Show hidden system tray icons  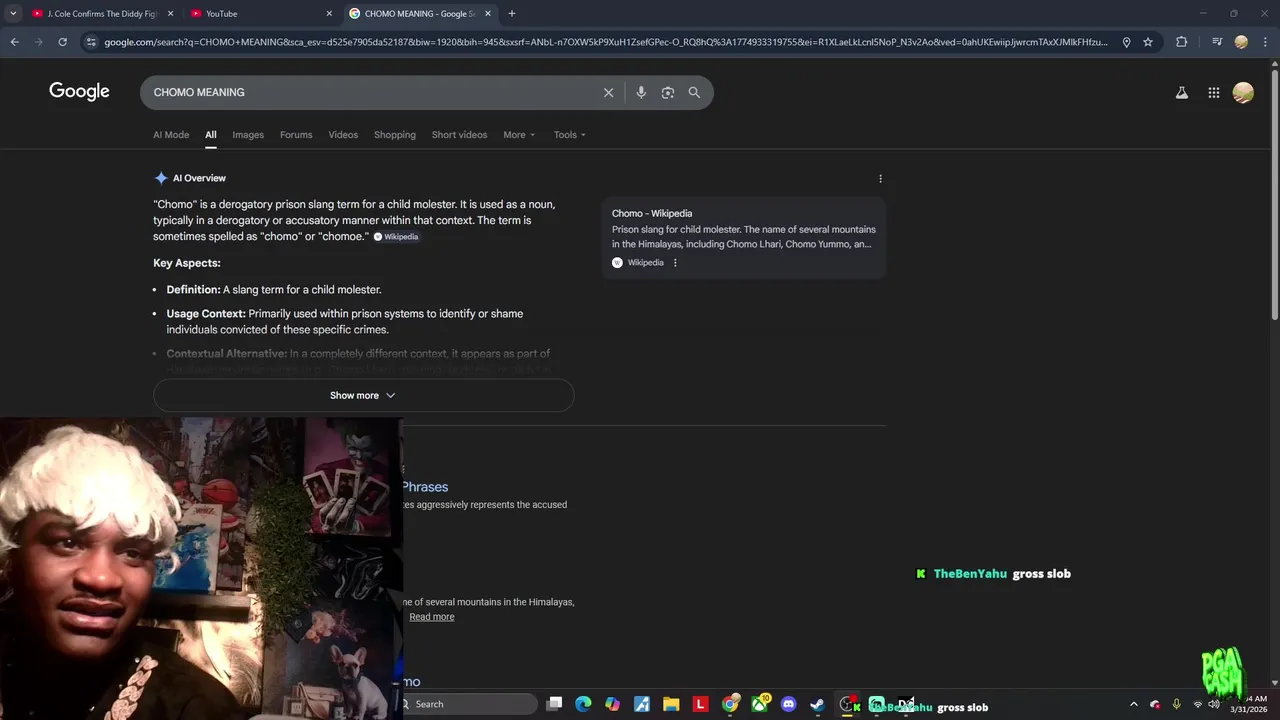[1133, 704]
